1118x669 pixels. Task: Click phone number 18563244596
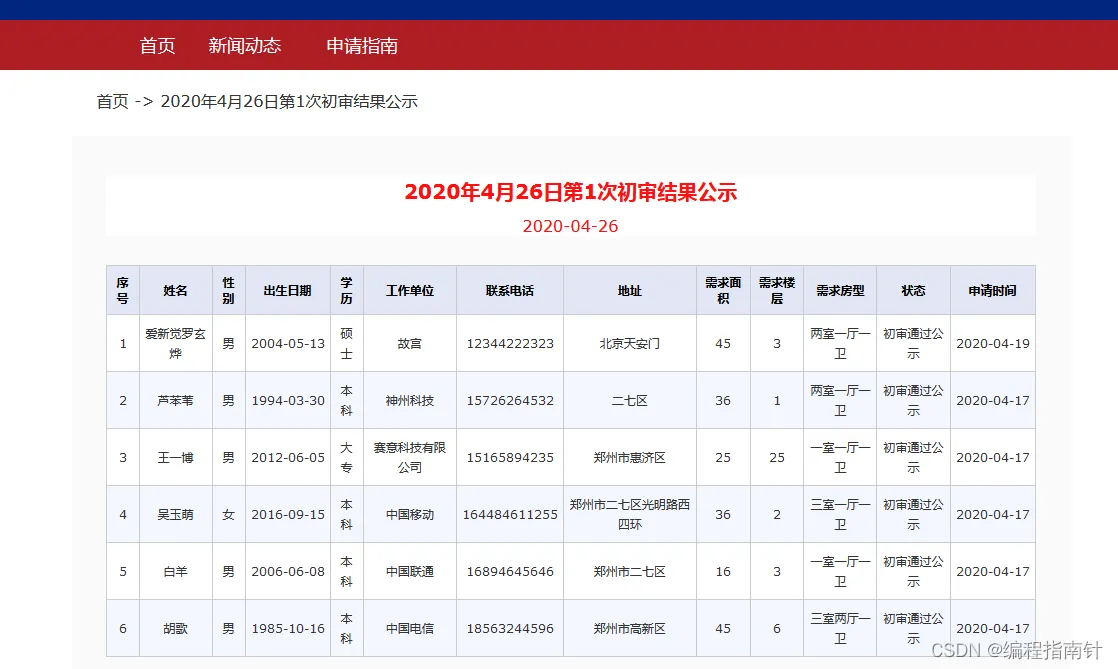tap(510, 628)
